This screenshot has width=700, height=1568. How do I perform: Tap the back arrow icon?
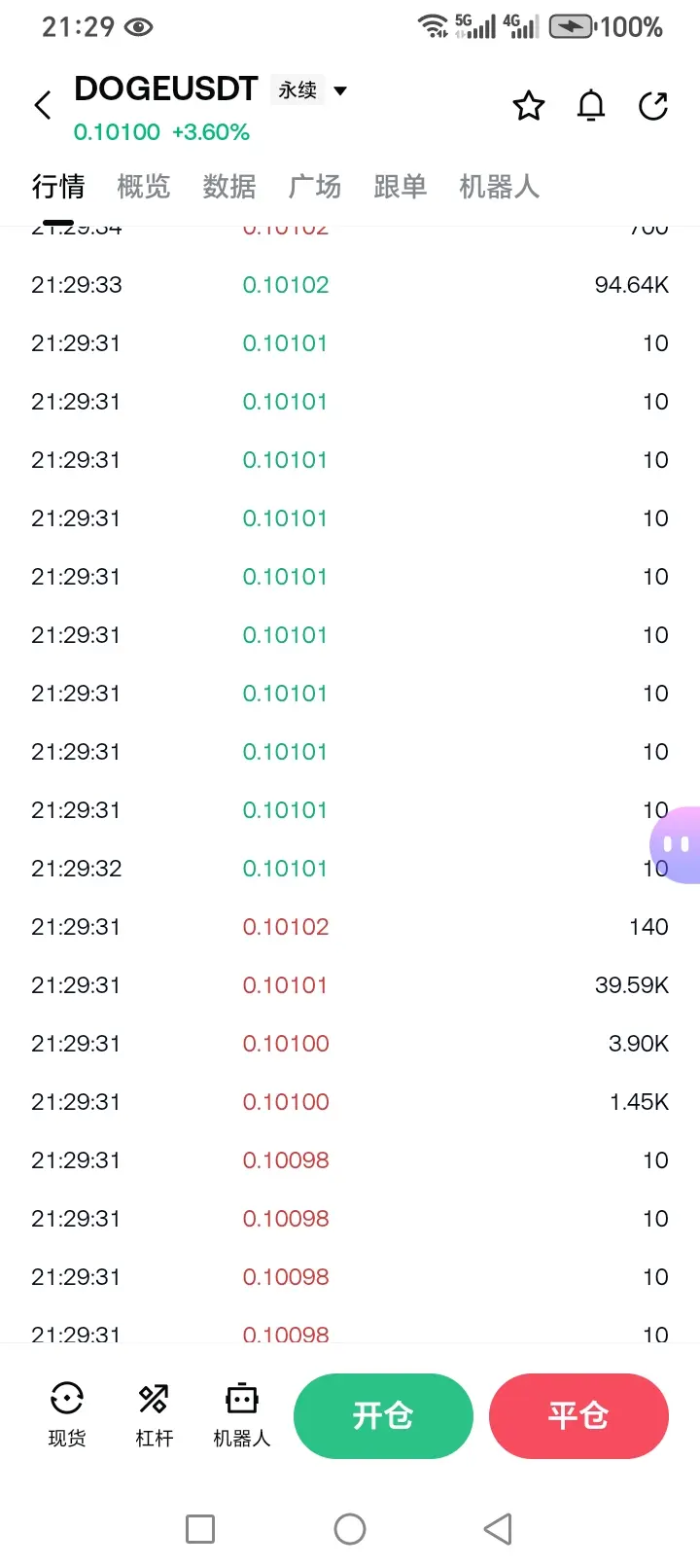[43, 105]
